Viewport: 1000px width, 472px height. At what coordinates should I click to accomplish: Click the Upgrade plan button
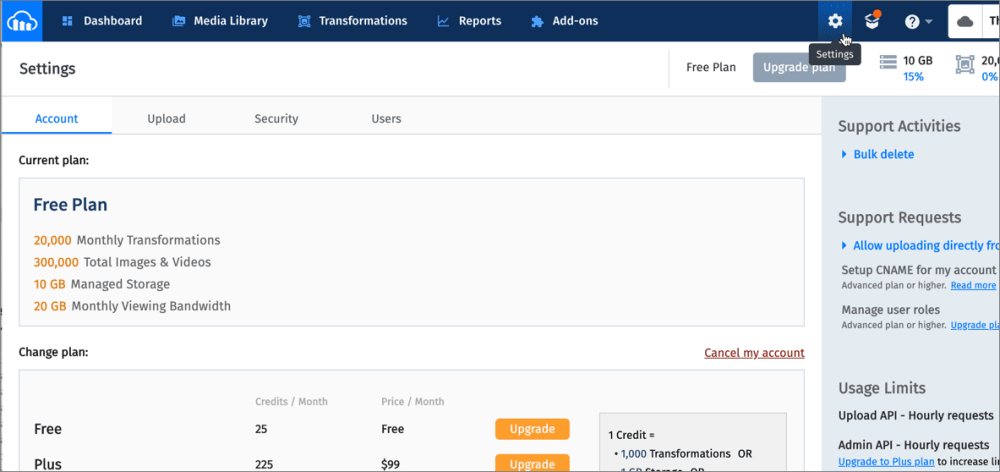(799, 68)
